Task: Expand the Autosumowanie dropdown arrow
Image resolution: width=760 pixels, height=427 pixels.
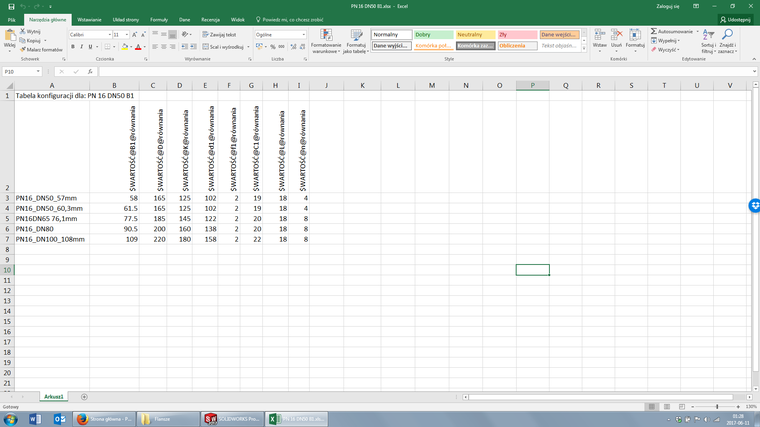Action: coord(697,32)
